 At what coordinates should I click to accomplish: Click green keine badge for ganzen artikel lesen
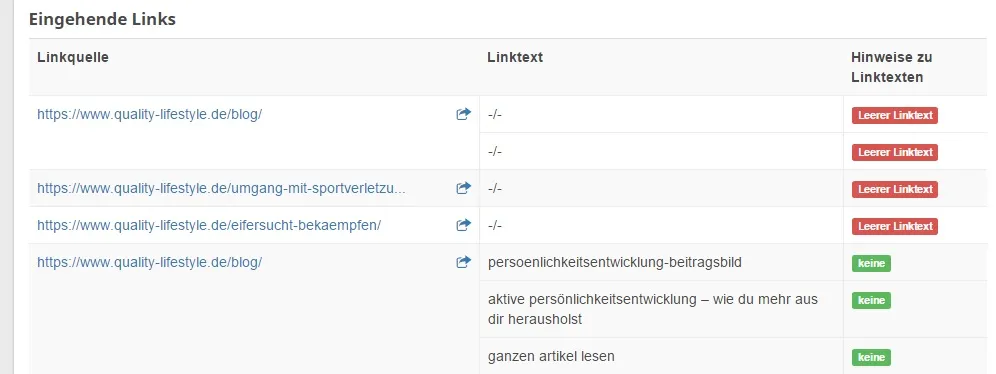(871, 357)
